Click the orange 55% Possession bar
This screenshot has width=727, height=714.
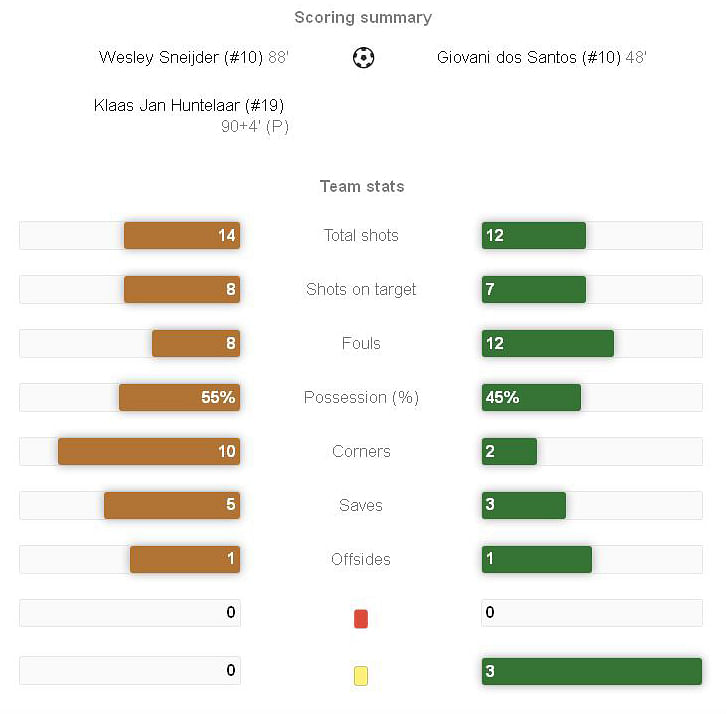point(179,398)
